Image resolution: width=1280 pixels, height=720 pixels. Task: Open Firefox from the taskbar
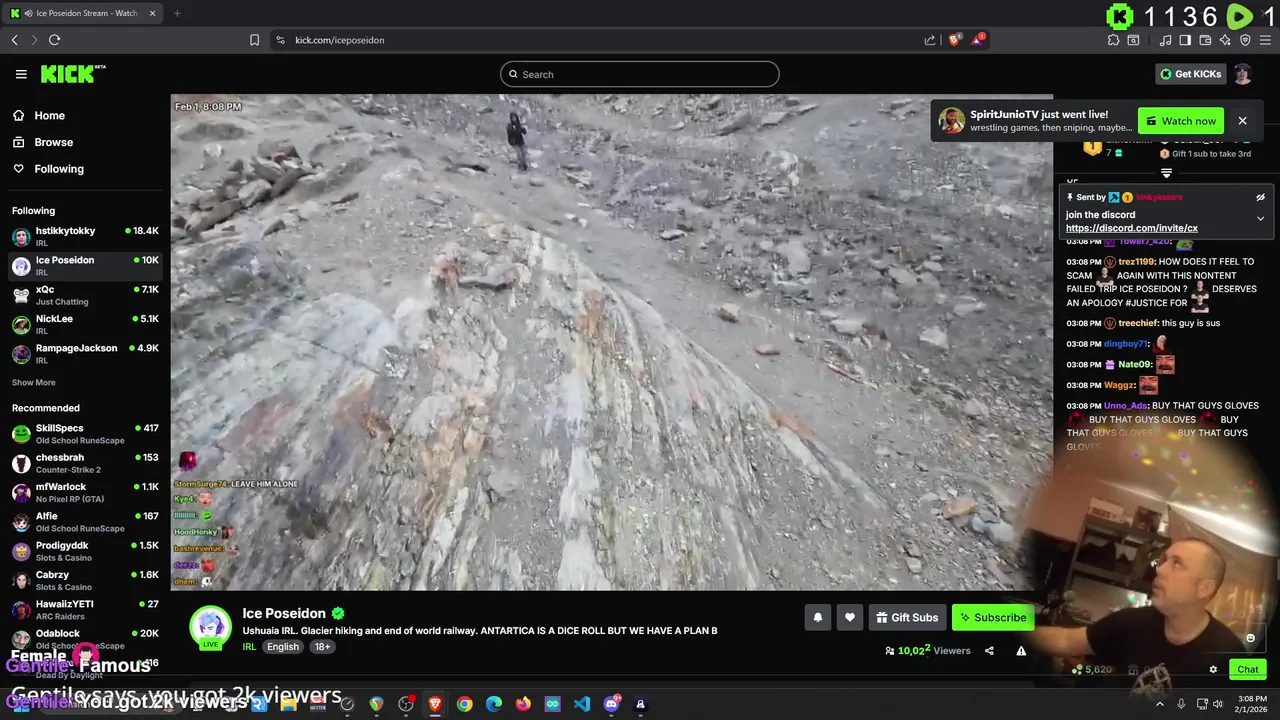point(523,704)
